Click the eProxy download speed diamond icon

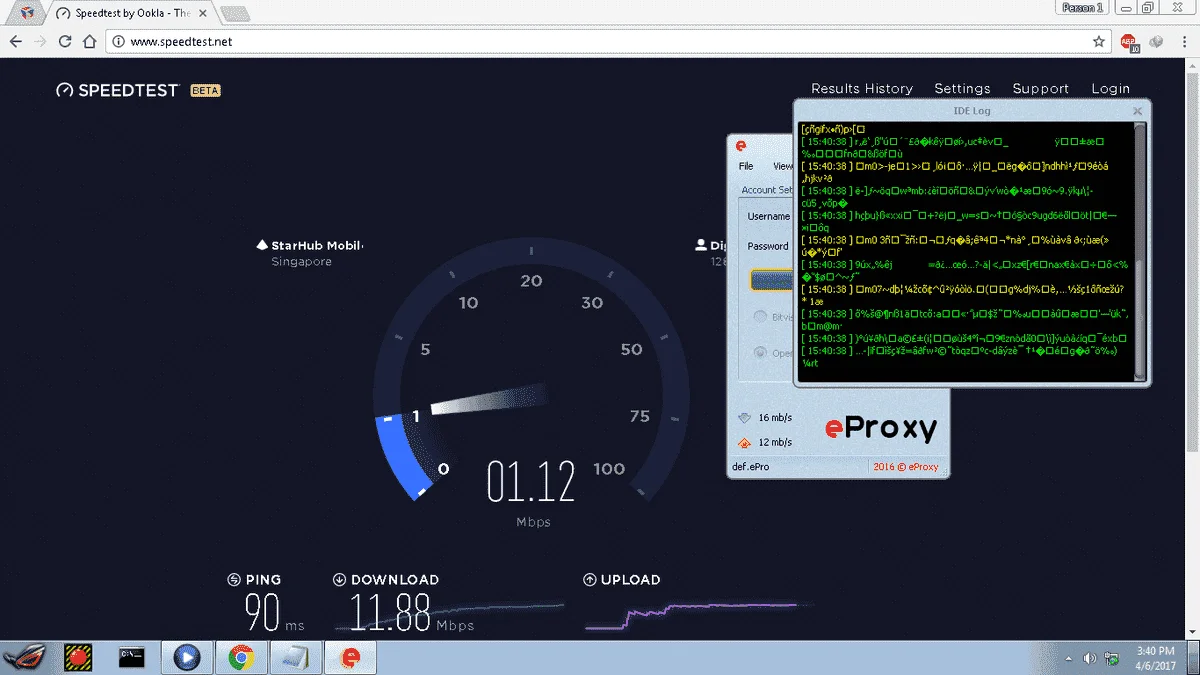(x=743, y=418)
